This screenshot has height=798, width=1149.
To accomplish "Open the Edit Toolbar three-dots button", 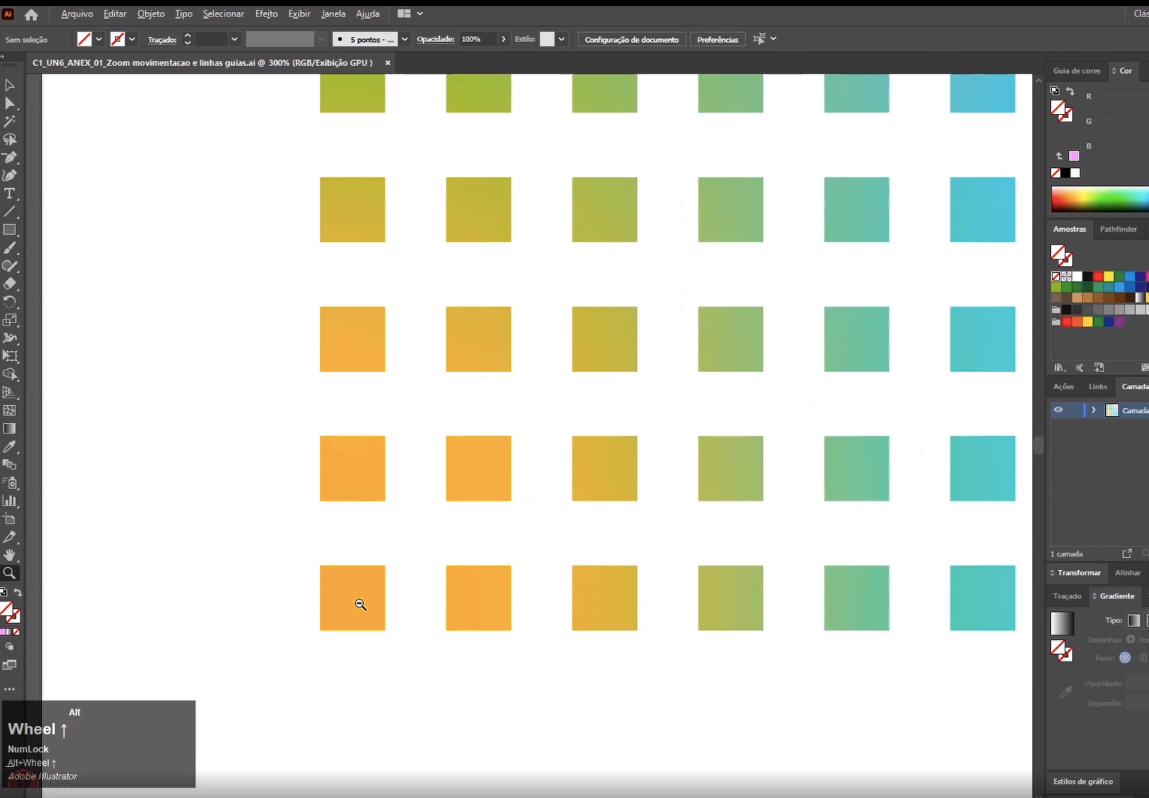I will coord(10,689).
